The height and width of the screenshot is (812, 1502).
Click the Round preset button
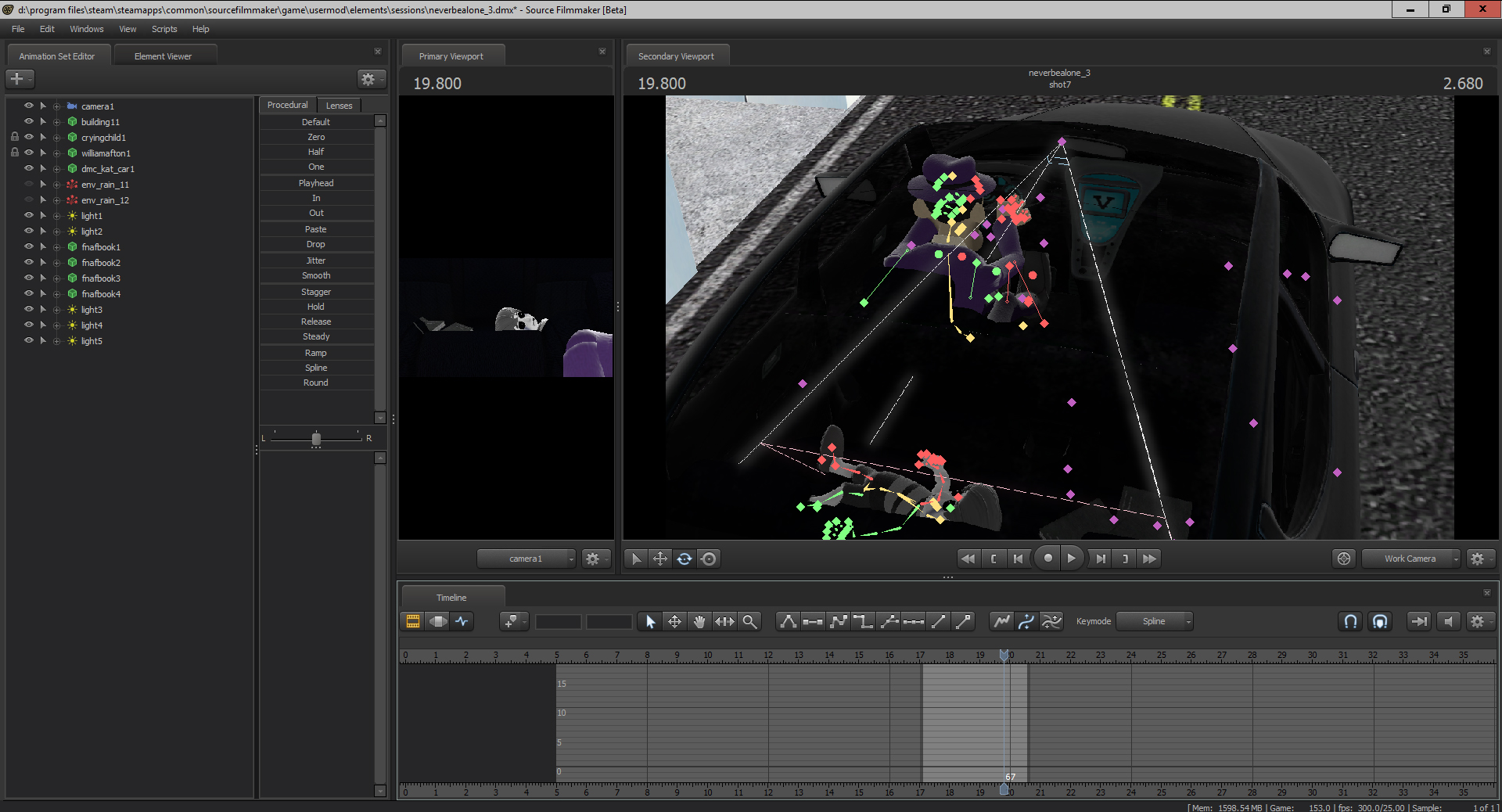pyautogui.click(x=316, y=383)
